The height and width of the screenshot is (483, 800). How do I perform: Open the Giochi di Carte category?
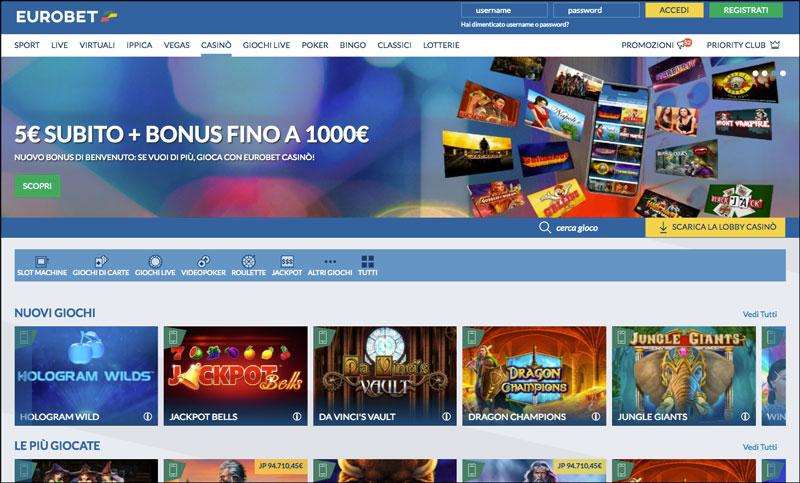101,266
